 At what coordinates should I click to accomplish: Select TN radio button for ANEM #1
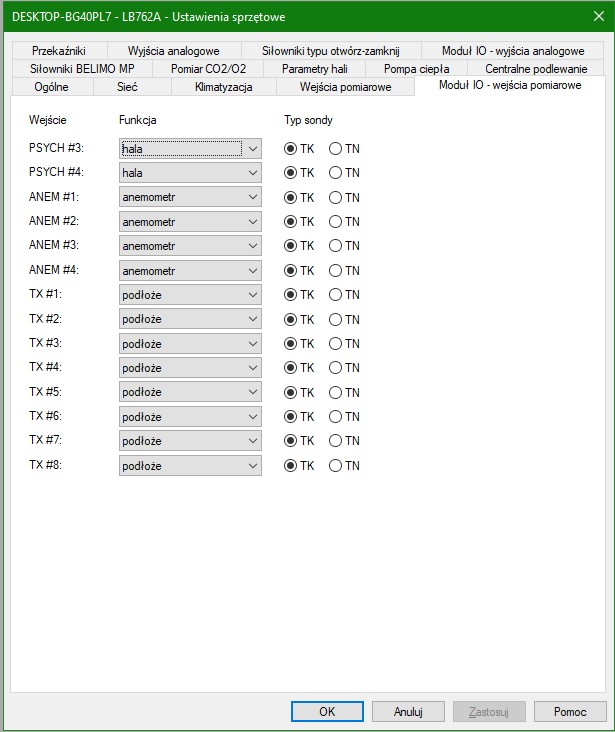pyautogui.click(x=336, y=197)
